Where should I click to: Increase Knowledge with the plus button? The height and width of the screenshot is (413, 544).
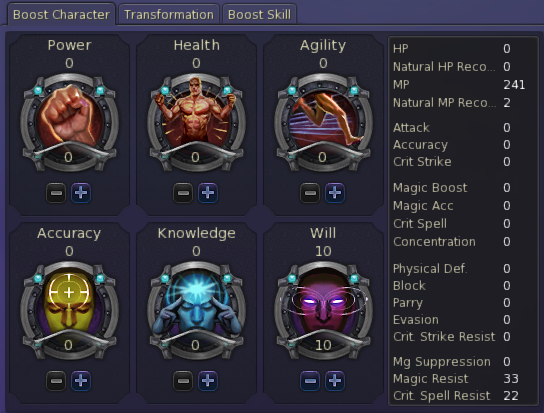click(x=208, y=381)
